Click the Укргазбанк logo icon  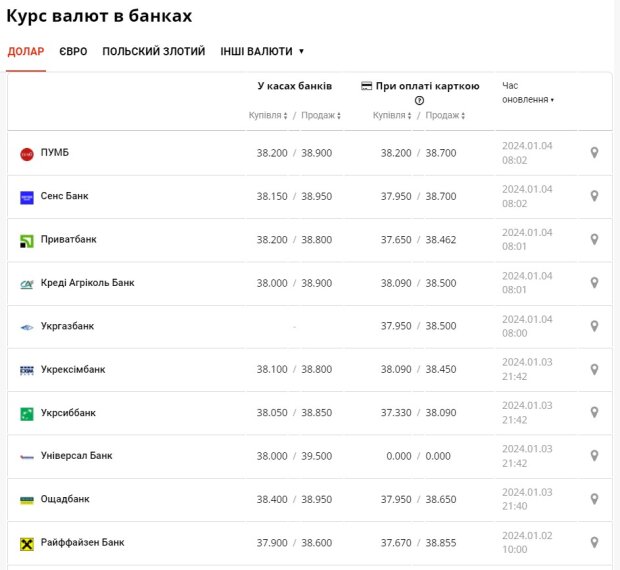pos(27,327)
